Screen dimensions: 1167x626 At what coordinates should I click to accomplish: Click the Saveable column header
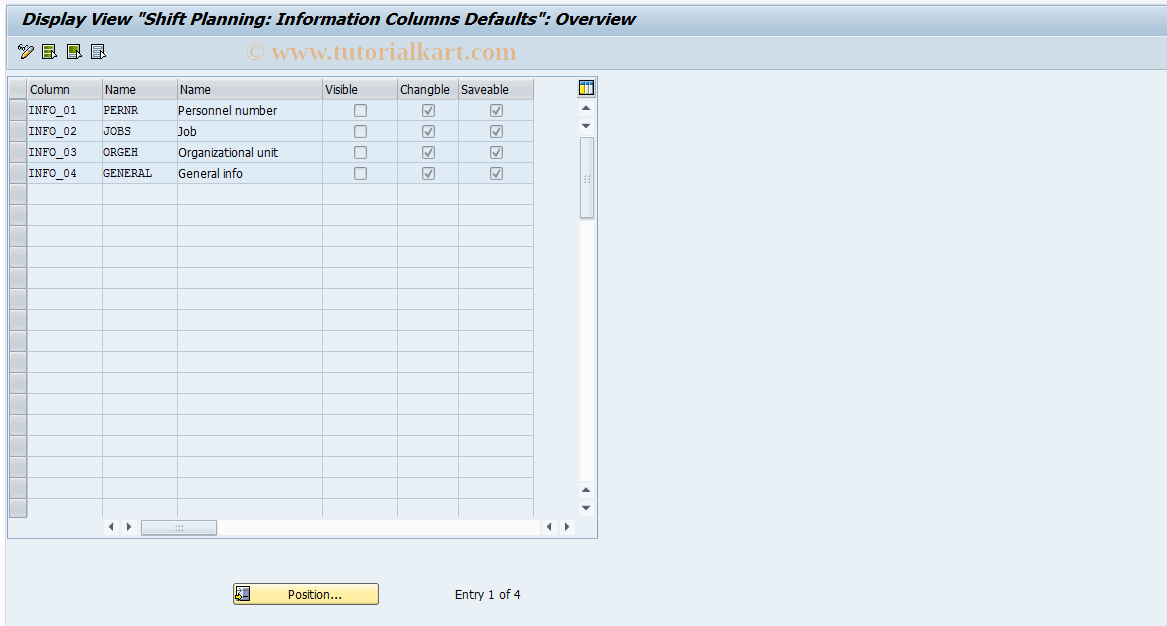(x=496, y=89)
